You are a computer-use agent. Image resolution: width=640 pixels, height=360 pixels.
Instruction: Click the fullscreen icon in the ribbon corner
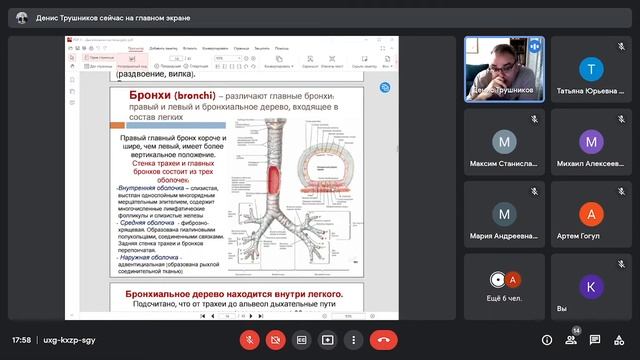383,48
